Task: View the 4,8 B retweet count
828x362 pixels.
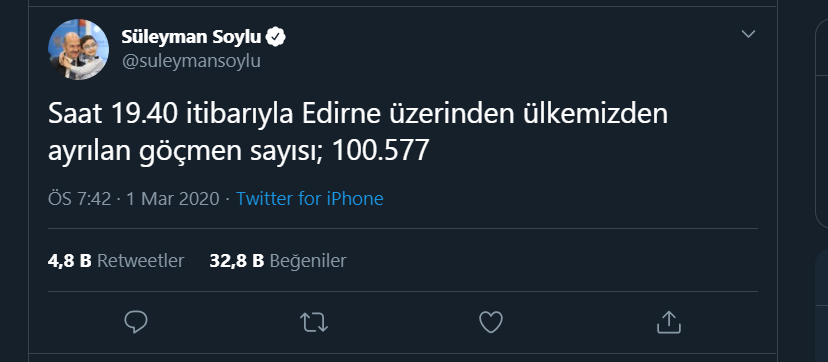Action: [x=70, y=261]
